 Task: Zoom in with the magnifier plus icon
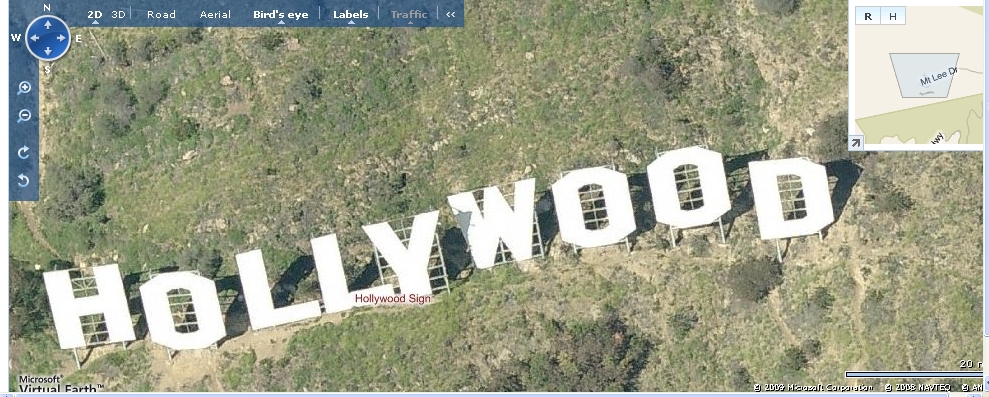(x=24, y=88)
